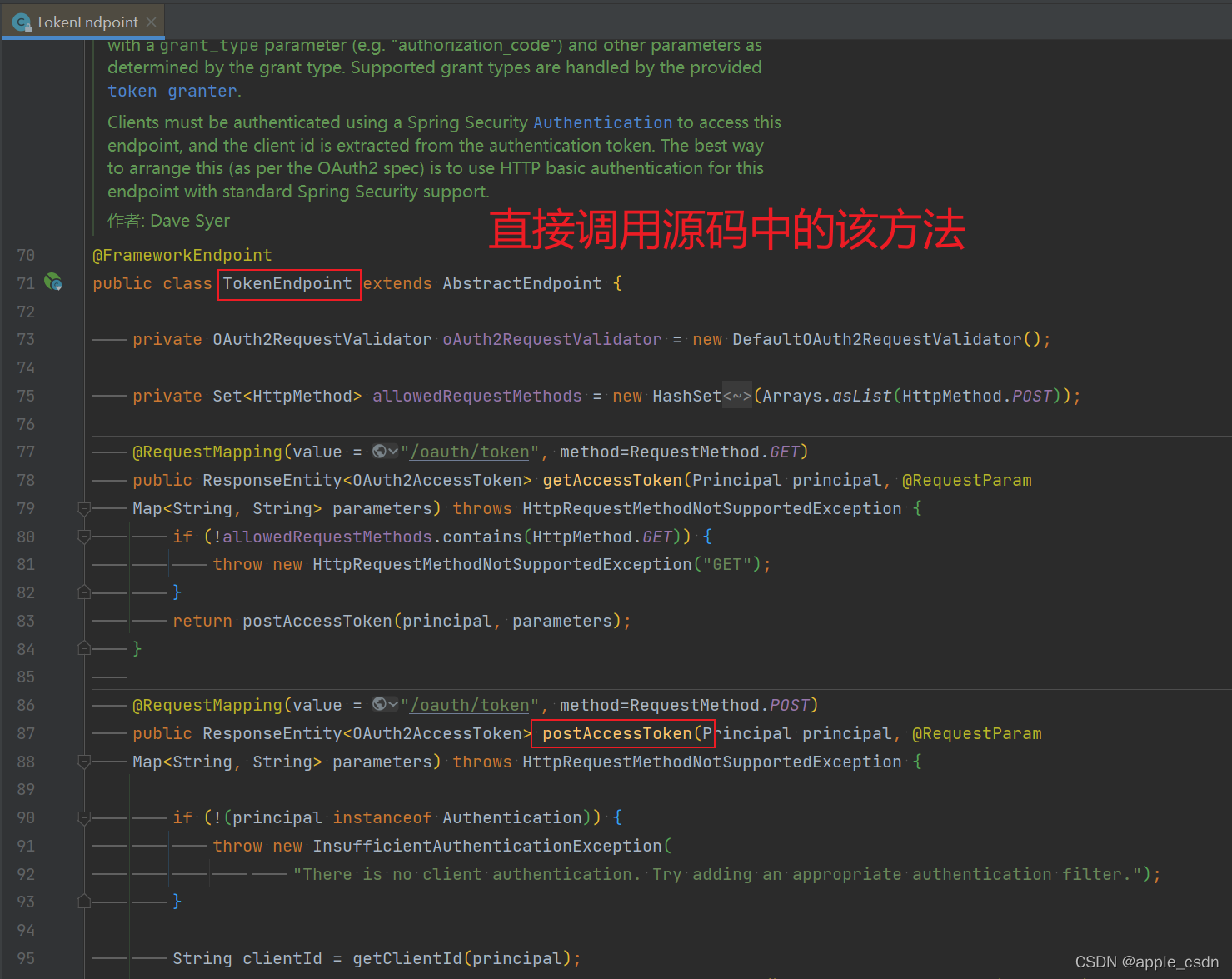1232x979 pixels.
Task: Click the @RequestParam annotation on line 87
Action: tap(977, 733)
